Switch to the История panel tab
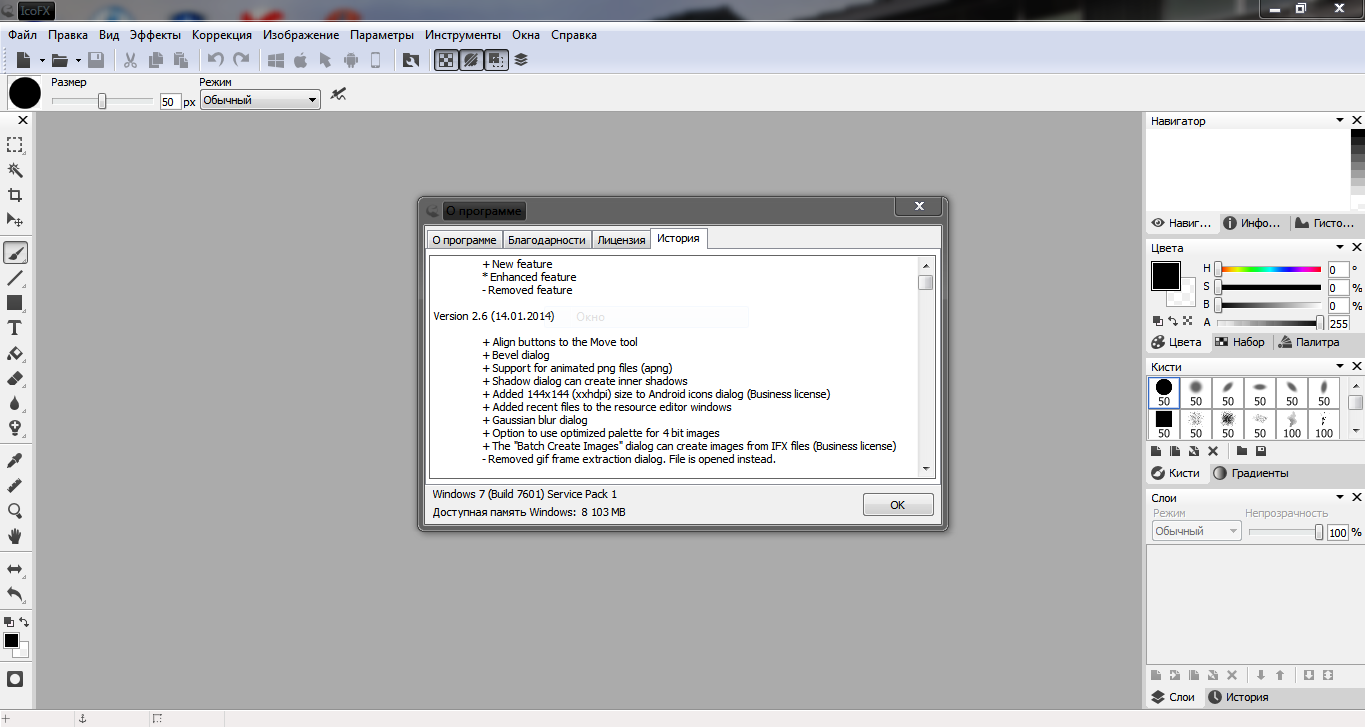This screenshot has width=1365, height=728. [1238, 697]
